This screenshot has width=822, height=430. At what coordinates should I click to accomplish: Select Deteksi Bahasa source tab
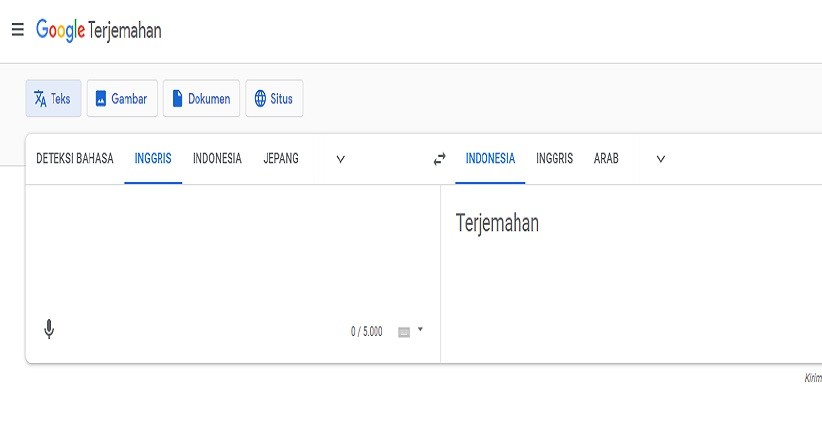pyautogui.click(x=75, y=159)
